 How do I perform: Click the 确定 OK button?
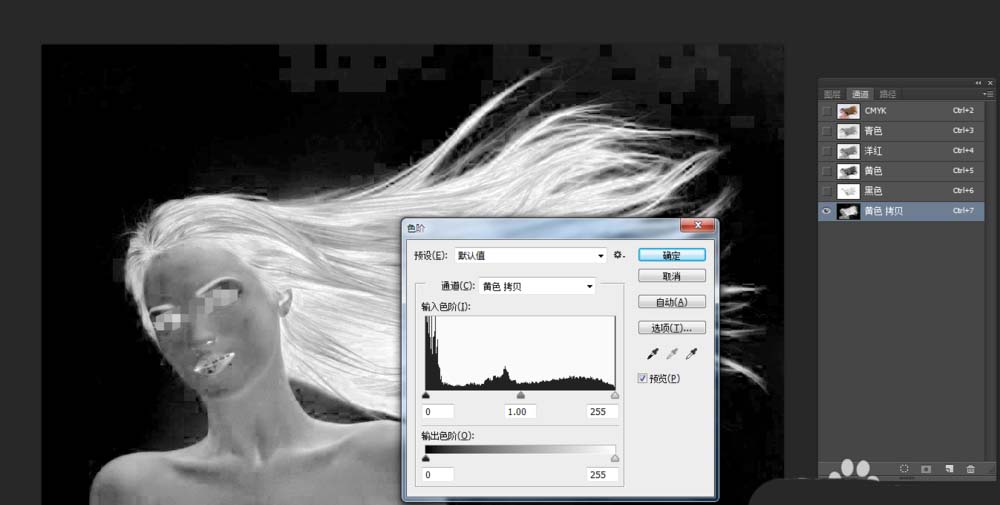tap(671, 255)
